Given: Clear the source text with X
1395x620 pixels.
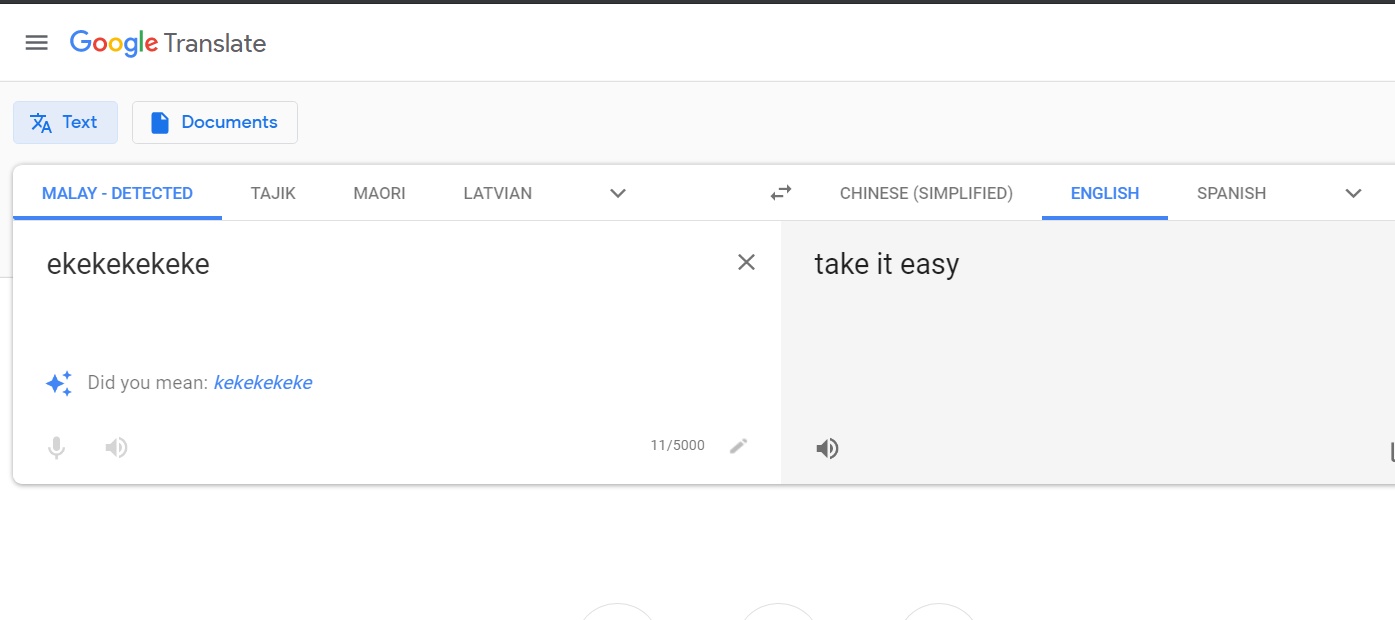Looking at the screenshot, I should coord(746,262).
